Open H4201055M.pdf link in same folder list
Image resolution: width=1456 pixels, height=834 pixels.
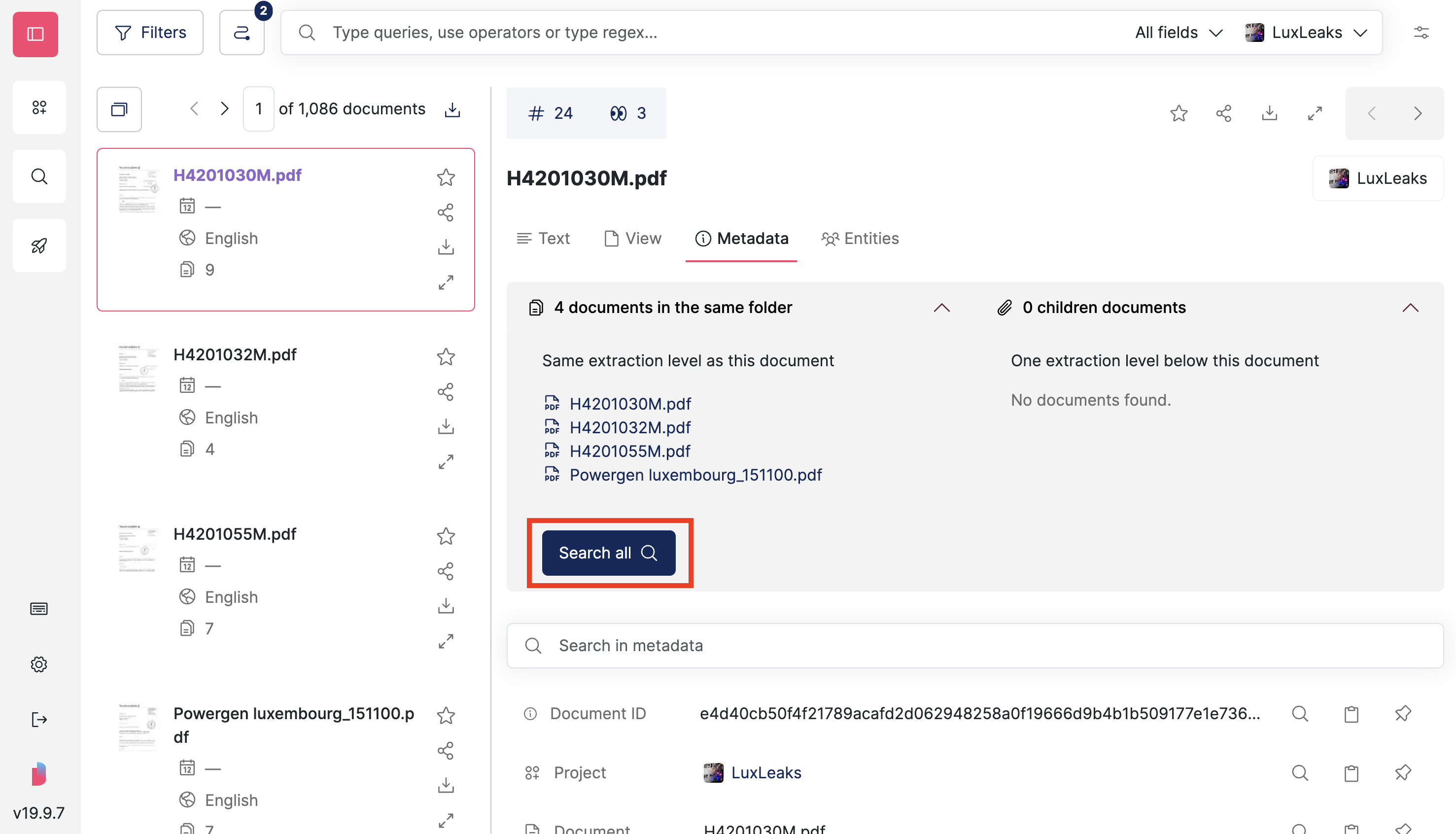point(629,451)
